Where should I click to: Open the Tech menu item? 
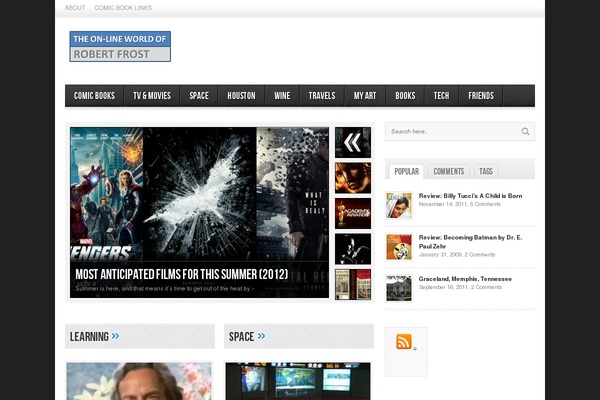442,96
